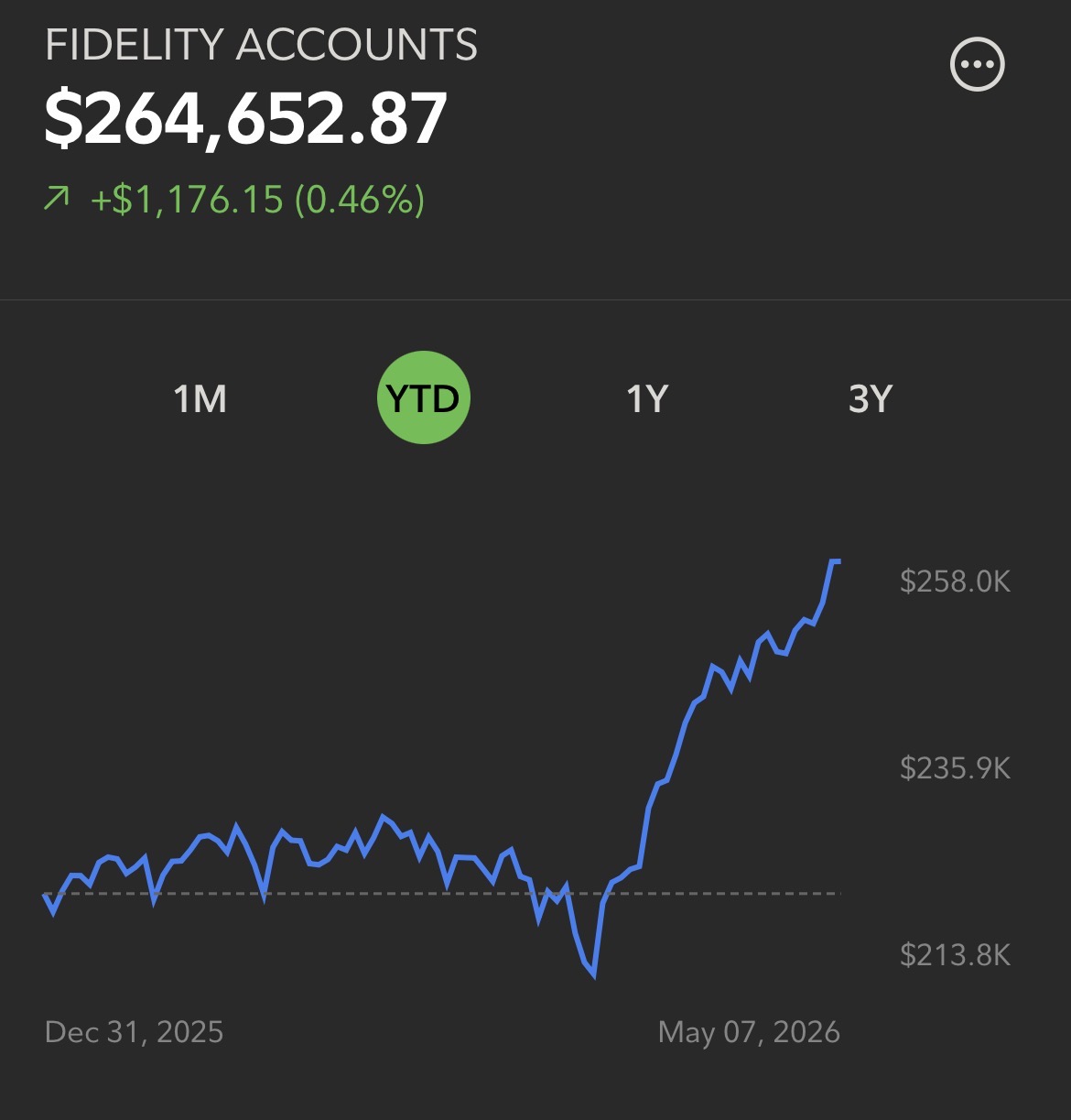Tap the divider line below the header
This screenshot has width=1071, height=1120.
[535, 299]
